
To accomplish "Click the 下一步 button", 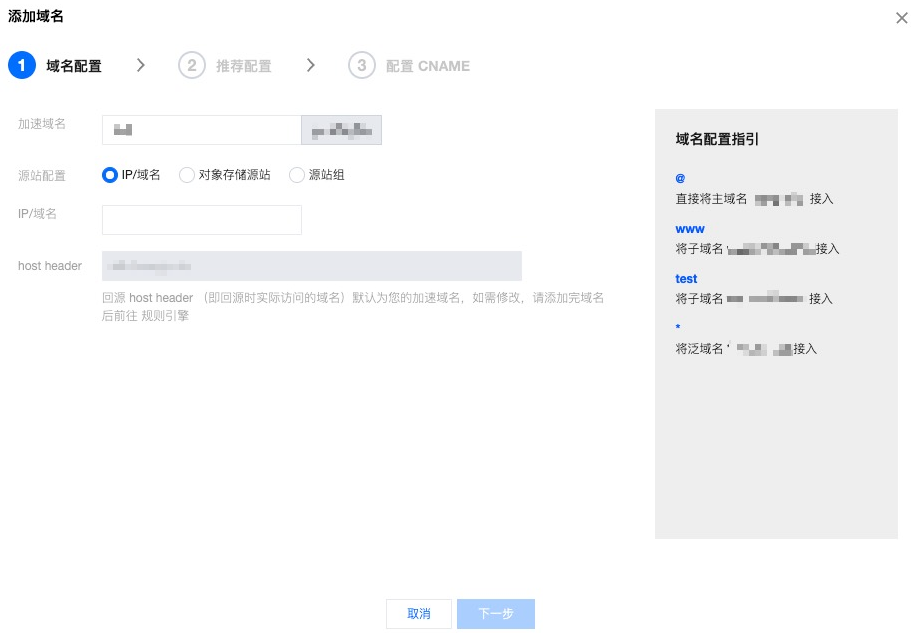I will pos(495,614).
